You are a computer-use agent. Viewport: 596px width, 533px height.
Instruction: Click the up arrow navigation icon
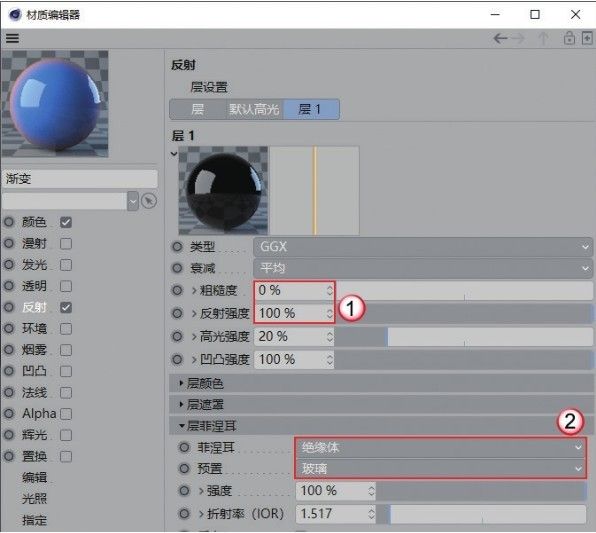(543, 38)
